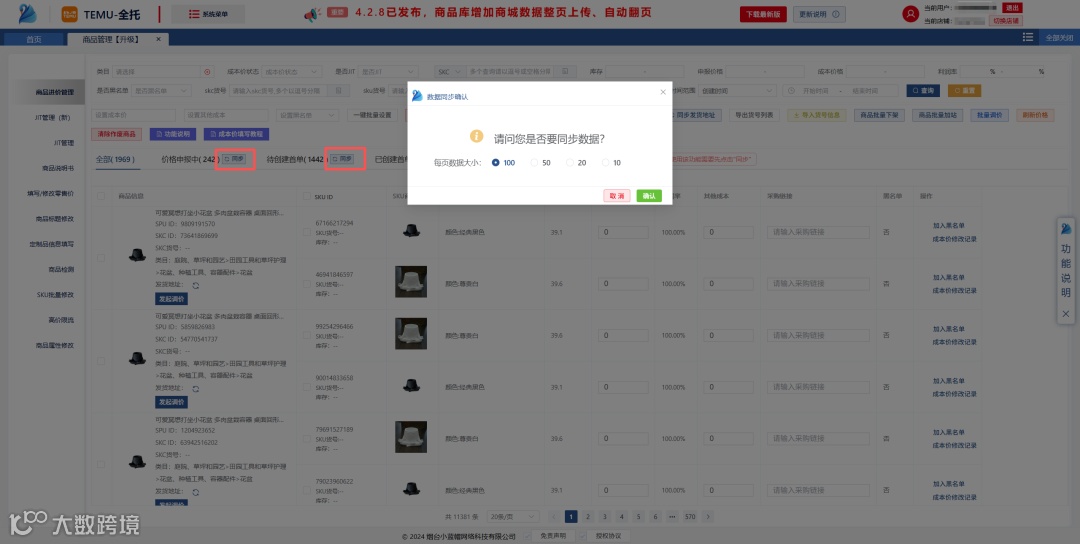
Task: Refresh 发货地址 for SPU 9809191570
Action: click(196, 285)
